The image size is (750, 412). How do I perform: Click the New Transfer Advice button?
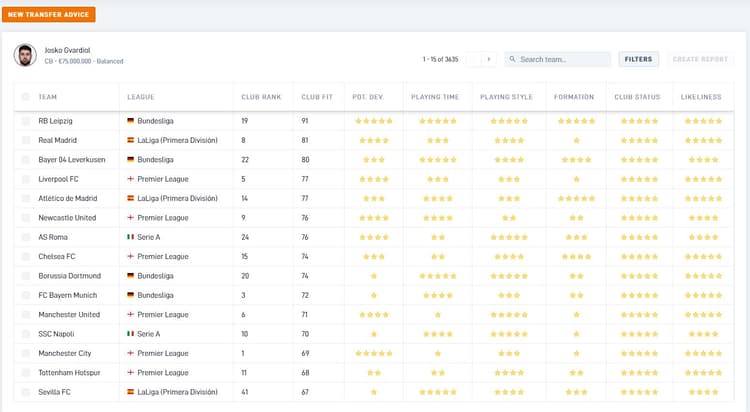click(x=50, y=14)
